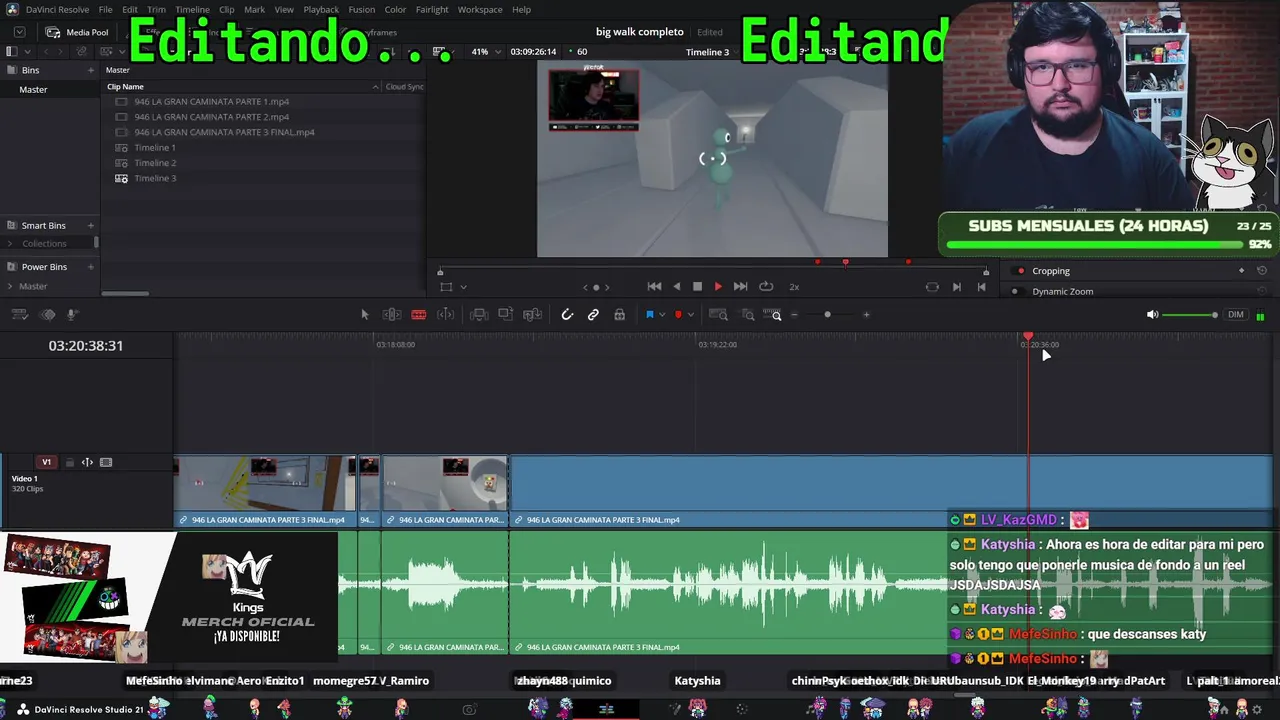
Task: Adjust the timeline zoom slider
Action: click(827, 315)
